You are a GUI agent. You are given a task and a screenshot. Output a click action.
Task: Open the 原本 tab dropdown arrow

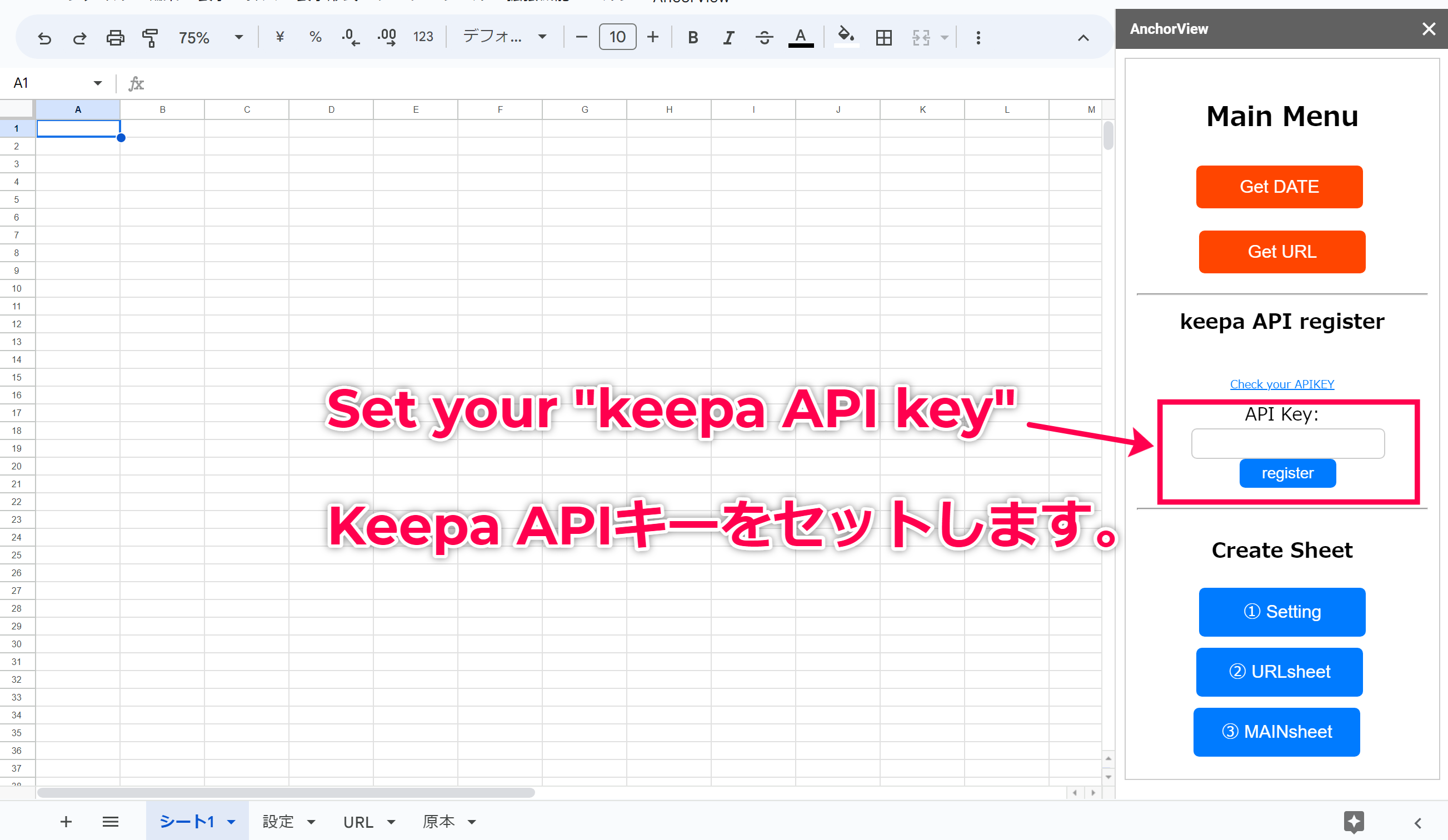(472, 822)
